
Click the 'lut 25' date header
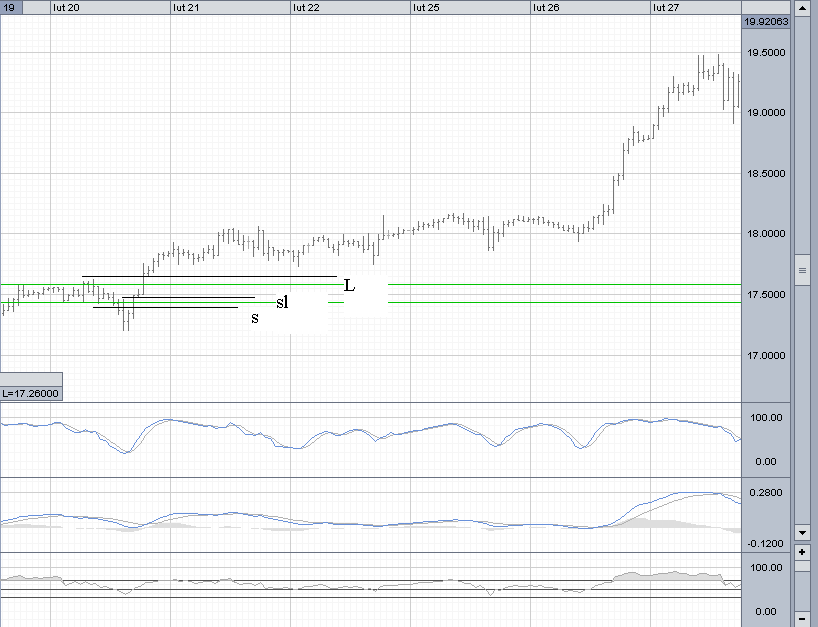[x=426, y=7]
